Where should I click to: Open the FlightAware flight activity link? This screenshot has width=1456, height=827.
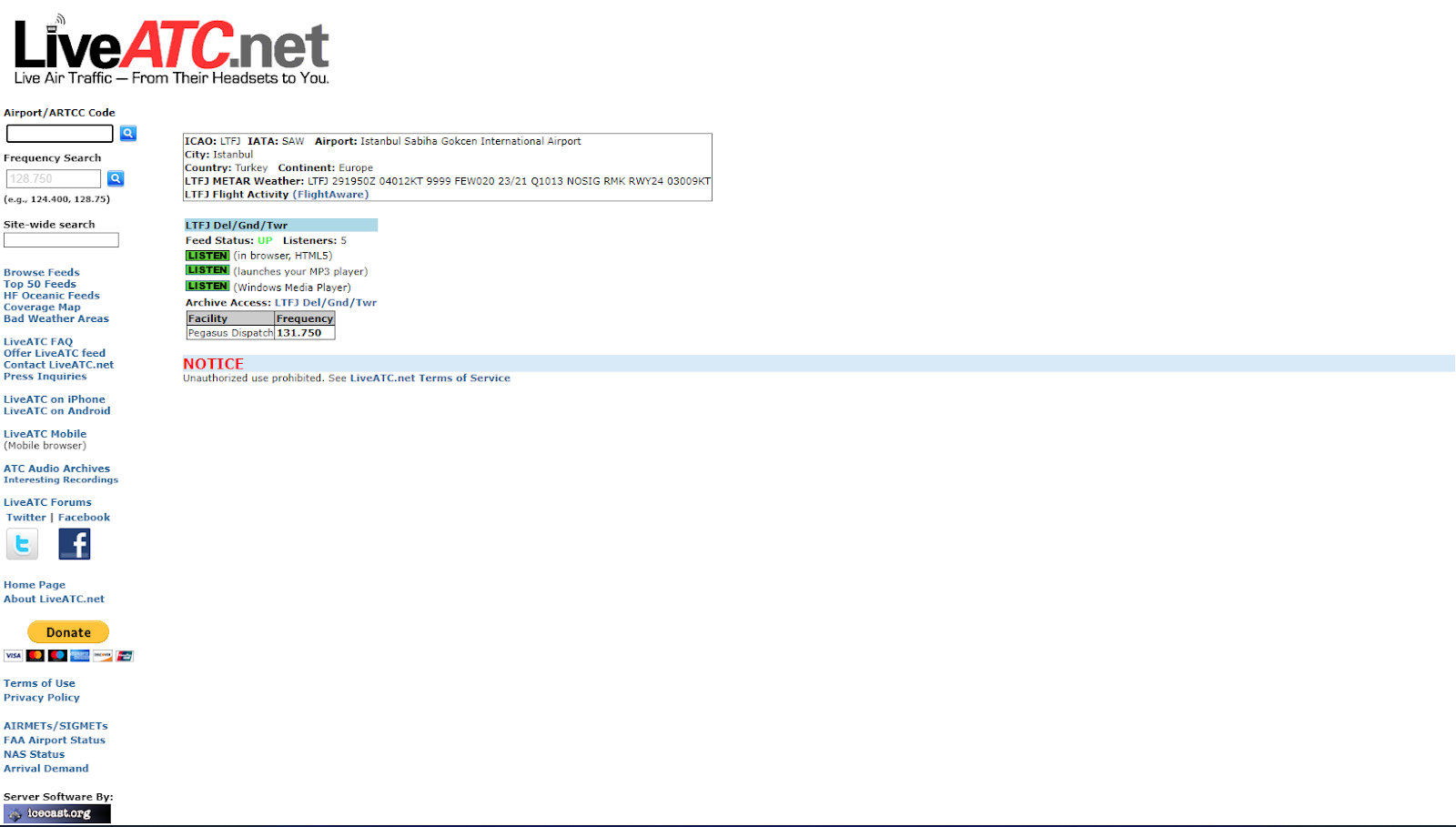330,195
